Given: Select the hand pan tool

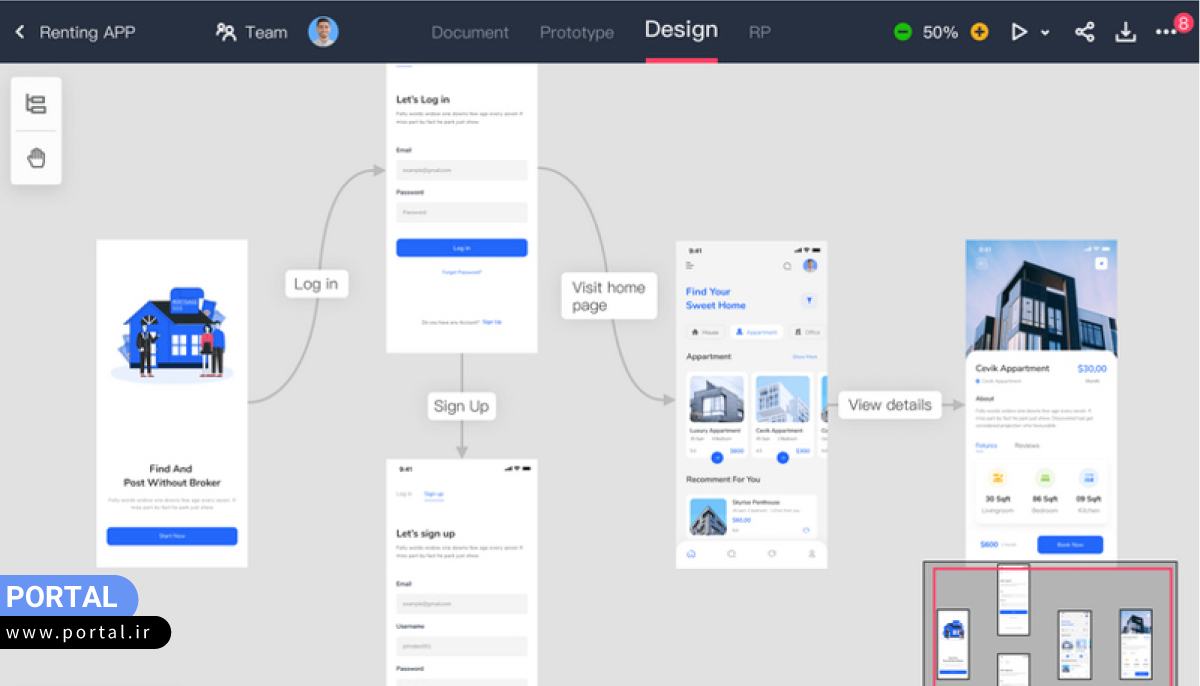Looking at the screenshot, I should click(36, 158).
